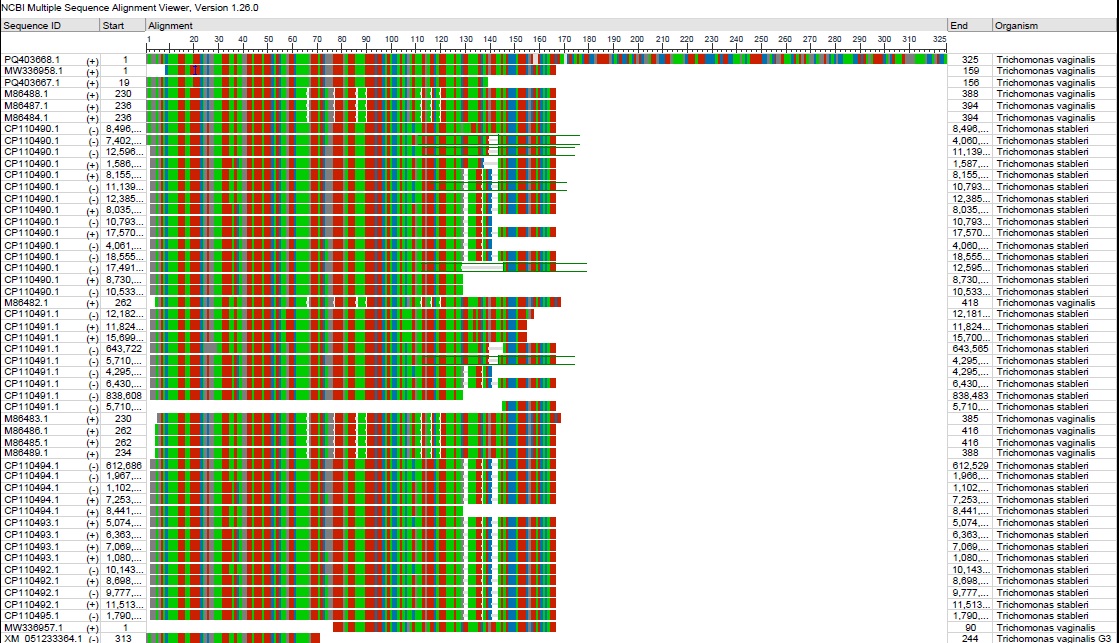Click sequence ID M86488.1
The width and height of the screenshot is (1119, 643).
pyautogui.click(x=26, y=94)
